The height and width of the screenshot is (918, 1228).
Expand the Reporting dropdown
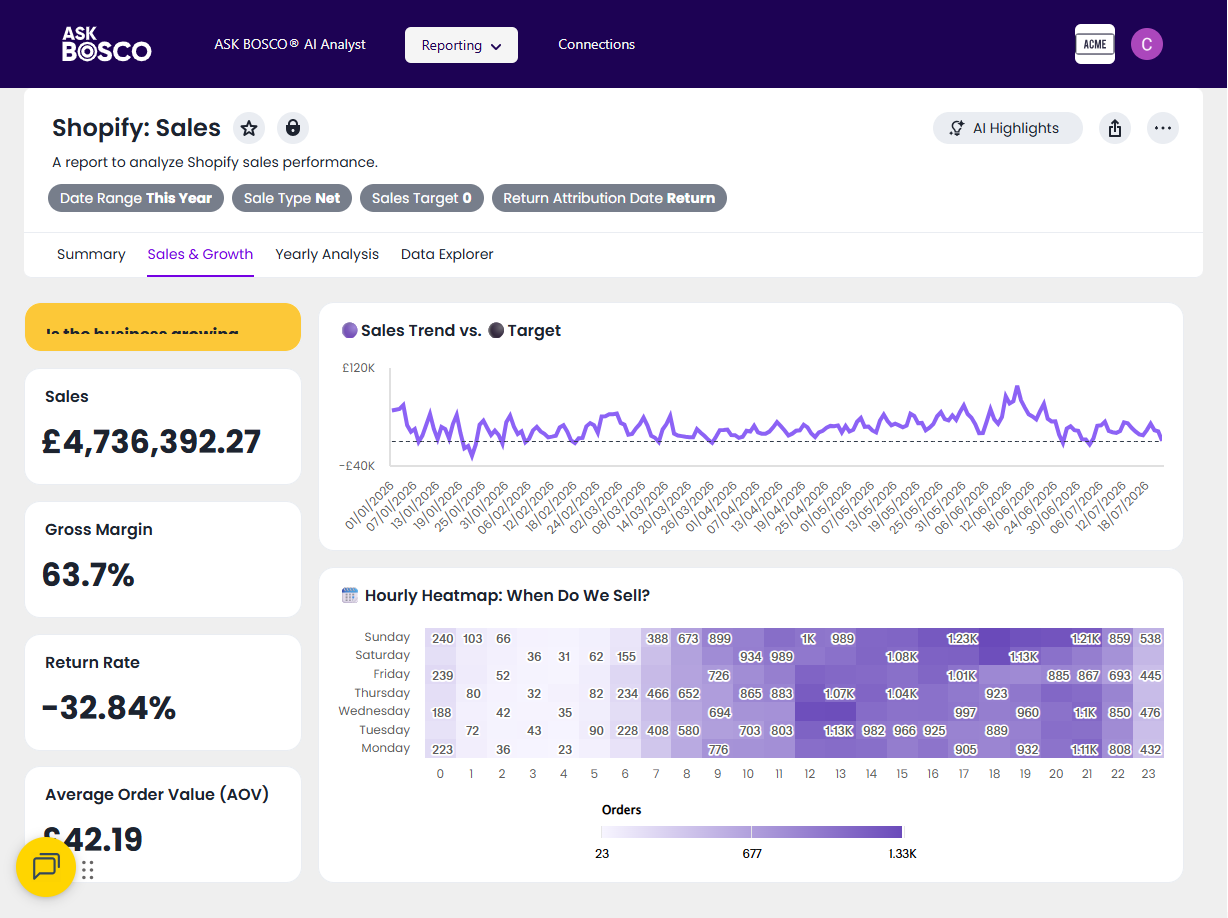[x=461, y=45]
